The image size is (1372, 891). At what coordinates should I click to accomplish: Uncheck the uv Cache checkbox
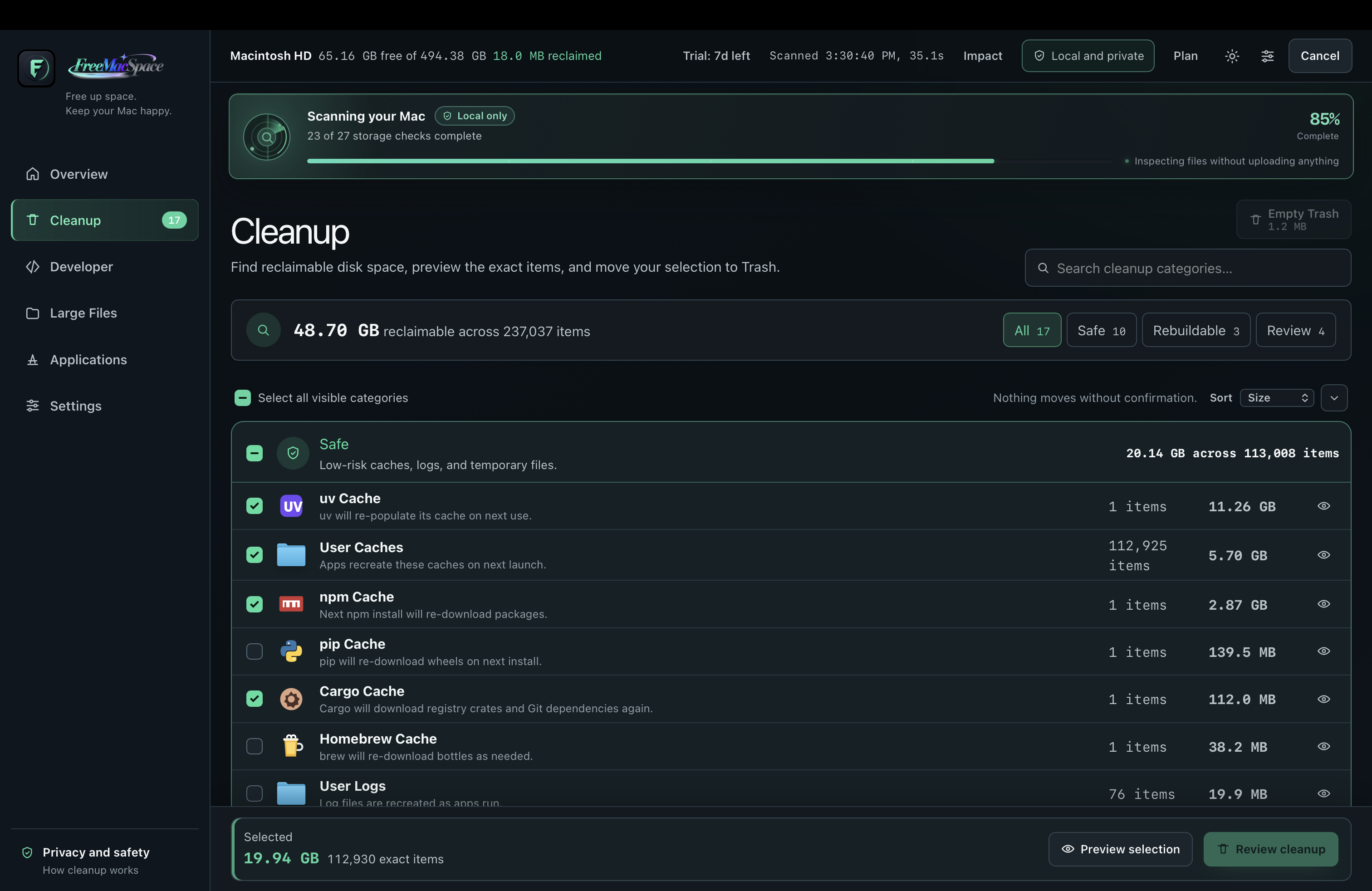coord(254,506)
